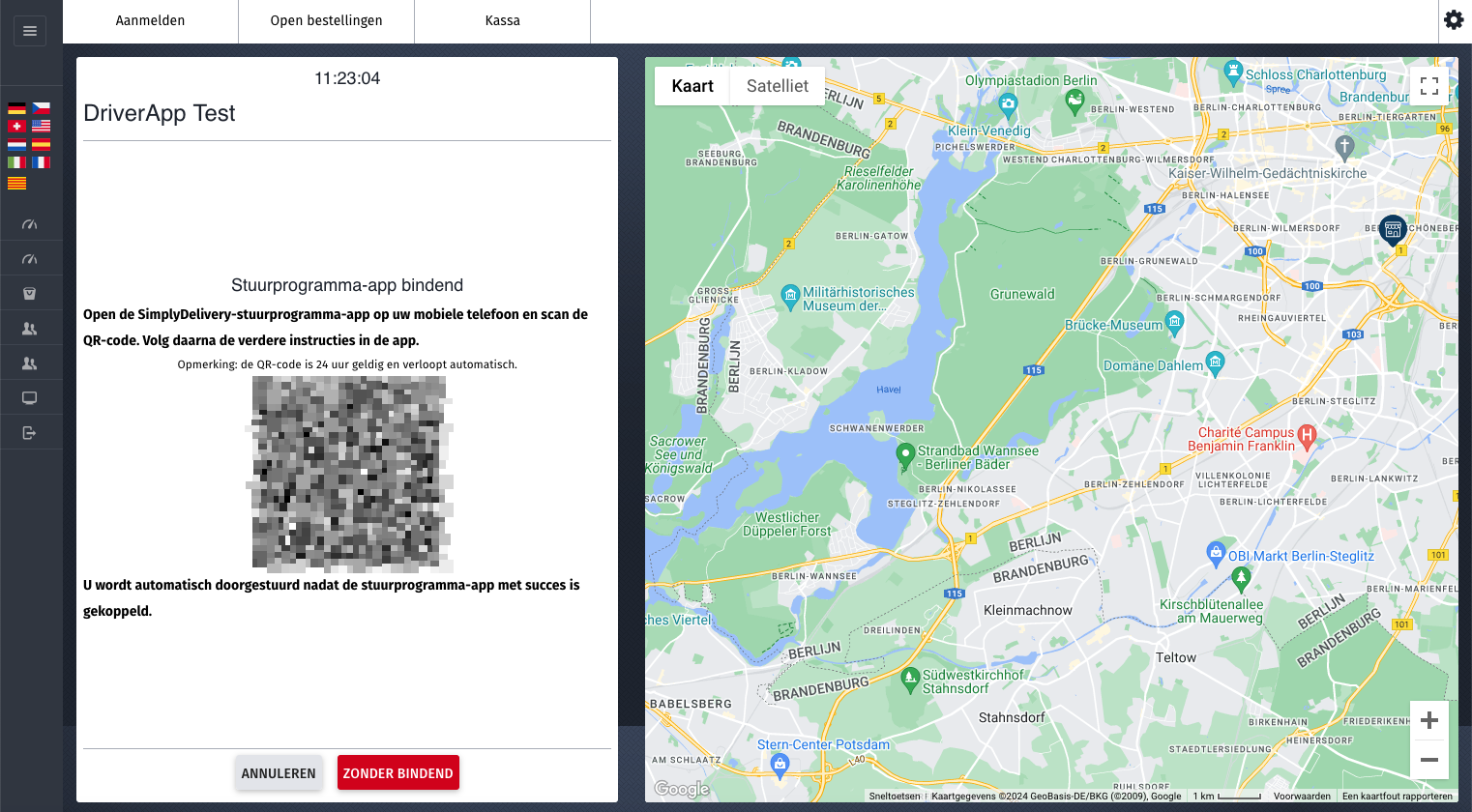
Task: Open the shopping bag orders icon
Action: pos(30,294)
